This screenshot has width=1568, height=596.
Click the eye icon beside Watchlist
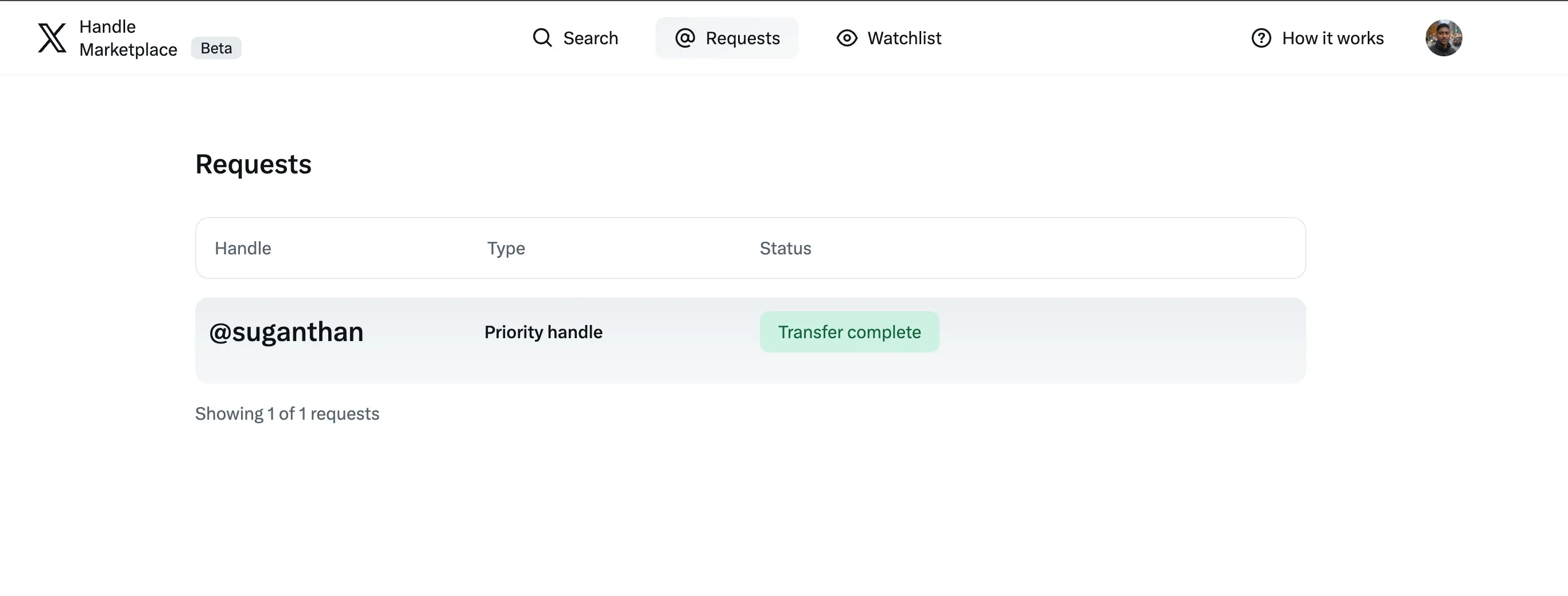coord(847,38)
